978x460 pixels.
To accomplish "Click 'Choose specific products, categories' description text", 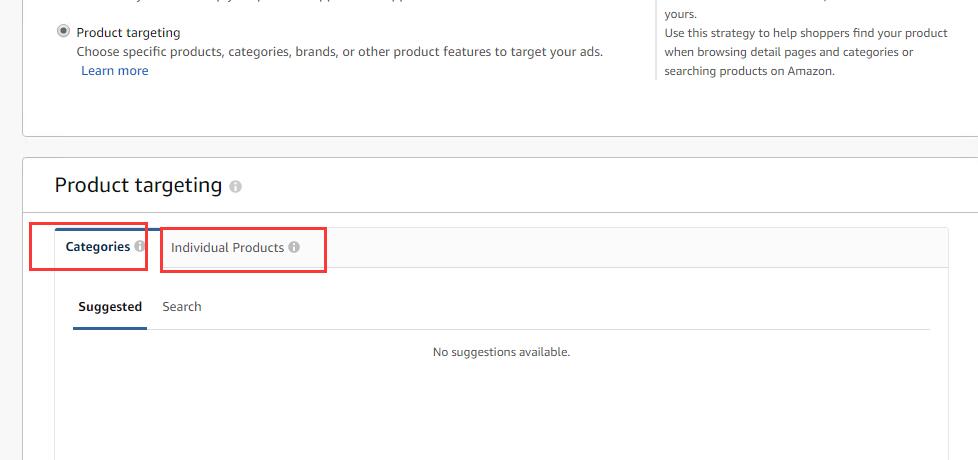I will (340, 51).
